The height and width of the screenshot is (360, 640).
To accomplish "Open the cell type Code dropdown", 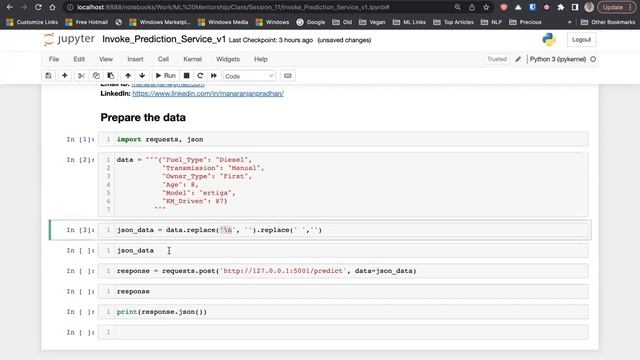I will coord(249,76).
